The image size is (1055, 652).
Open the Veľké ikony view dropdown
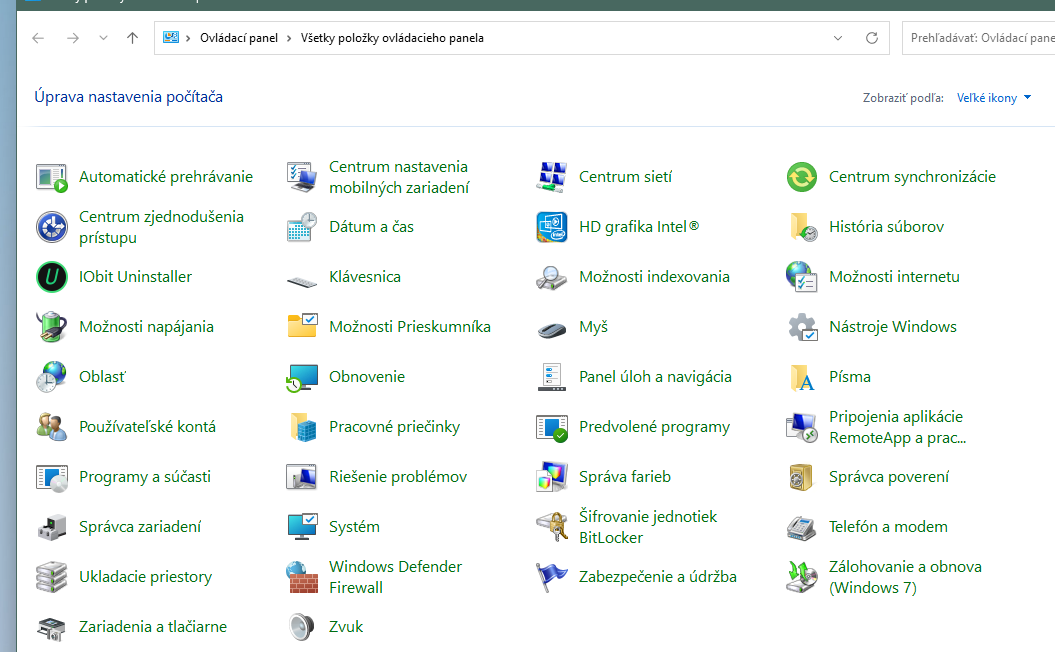[993, 97]
